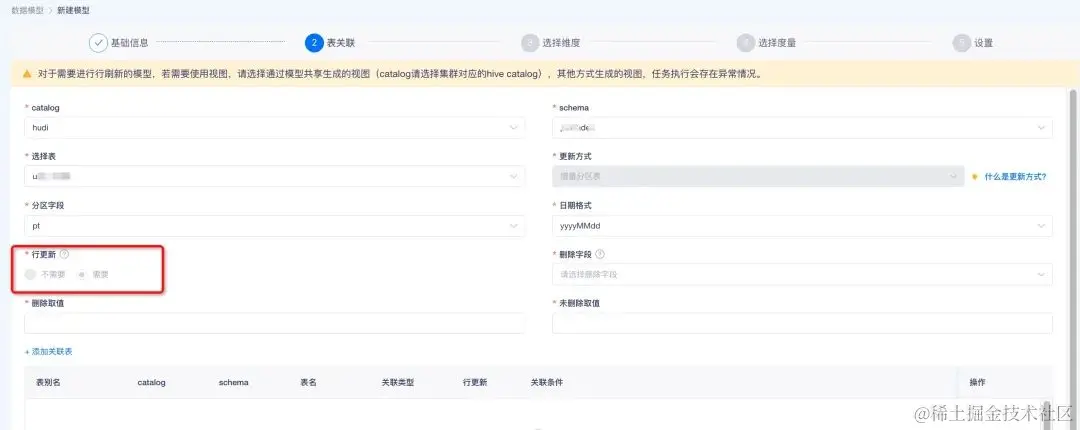Image resolution: width=1080 pixels, height=430 pixels.
Task: Click the catalog column header in table
Action: (x=152, y=382)
